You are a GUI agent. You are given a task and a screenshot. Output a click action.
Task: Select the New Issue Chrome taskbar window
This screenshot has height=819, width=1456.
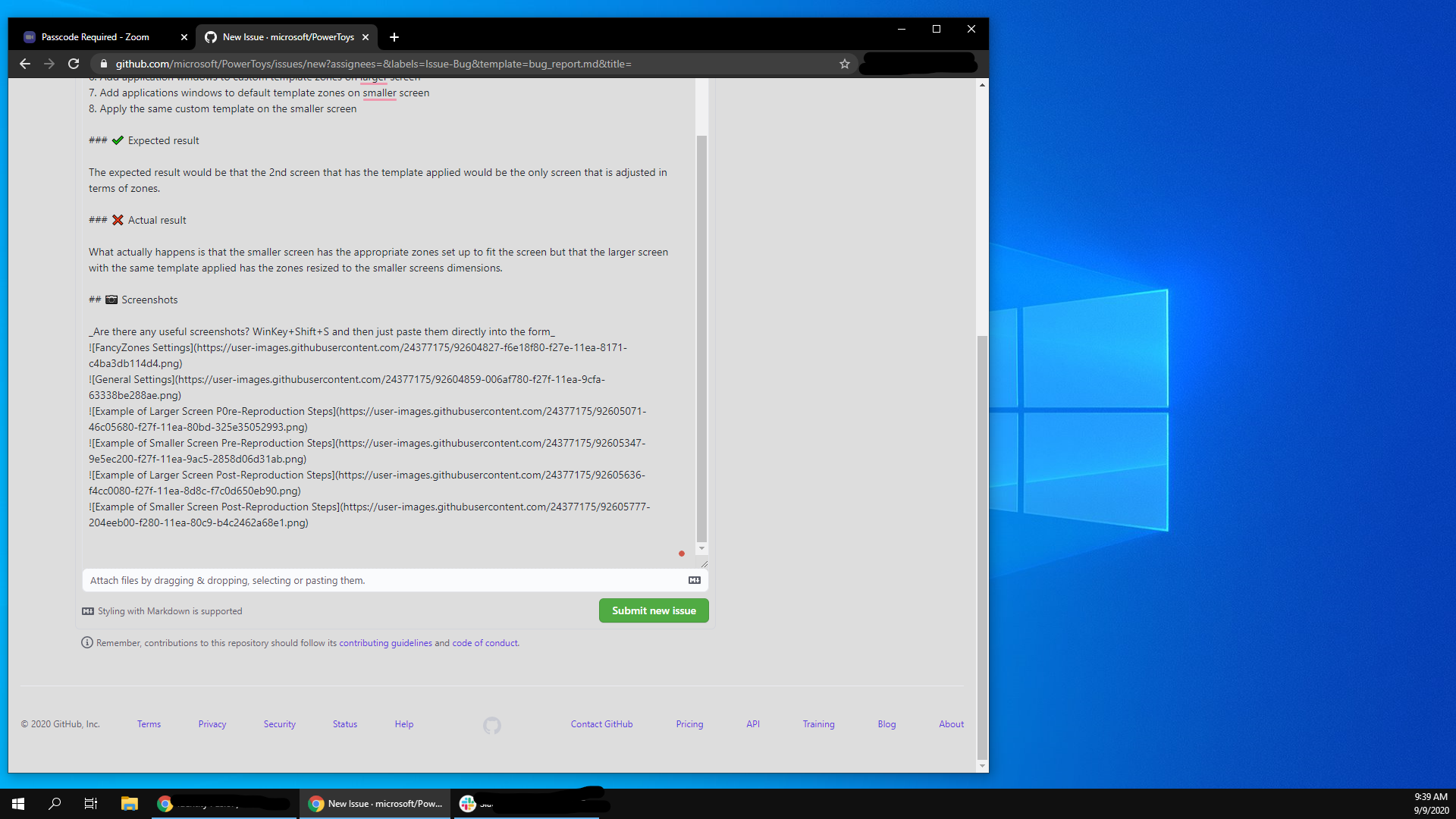pos(375,804)
